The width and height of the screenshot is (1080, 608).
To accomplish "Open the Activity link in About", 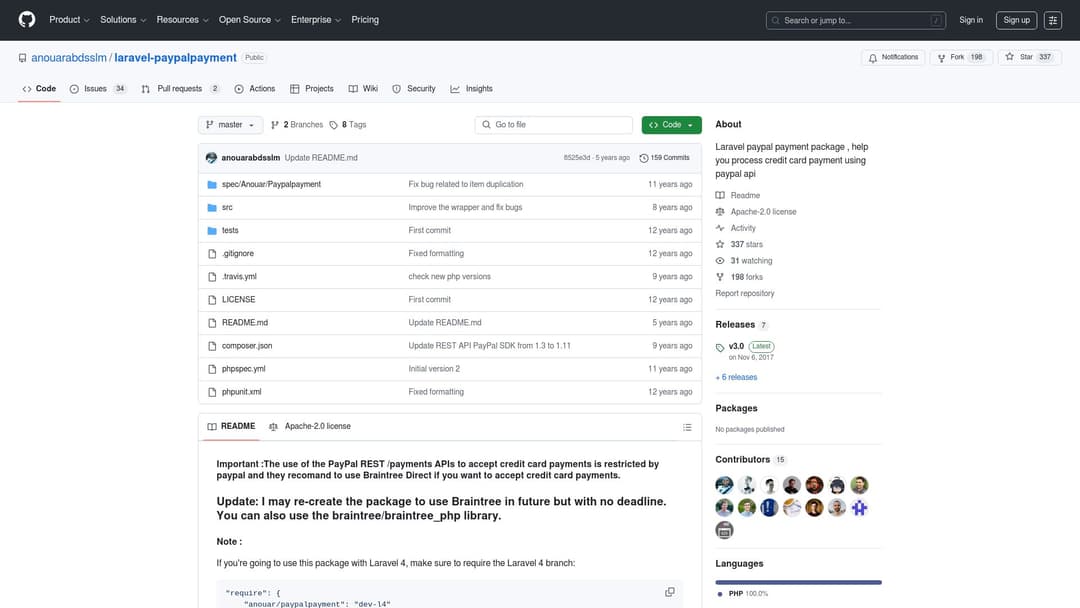I will pyautogui.click(x=736, y=228).
